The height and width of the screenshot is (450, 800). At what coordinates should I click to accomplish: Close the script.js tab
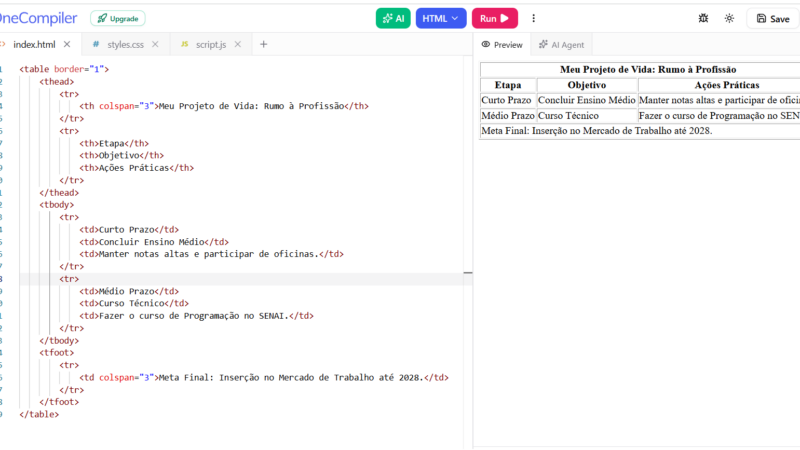(x=238, y=44)
